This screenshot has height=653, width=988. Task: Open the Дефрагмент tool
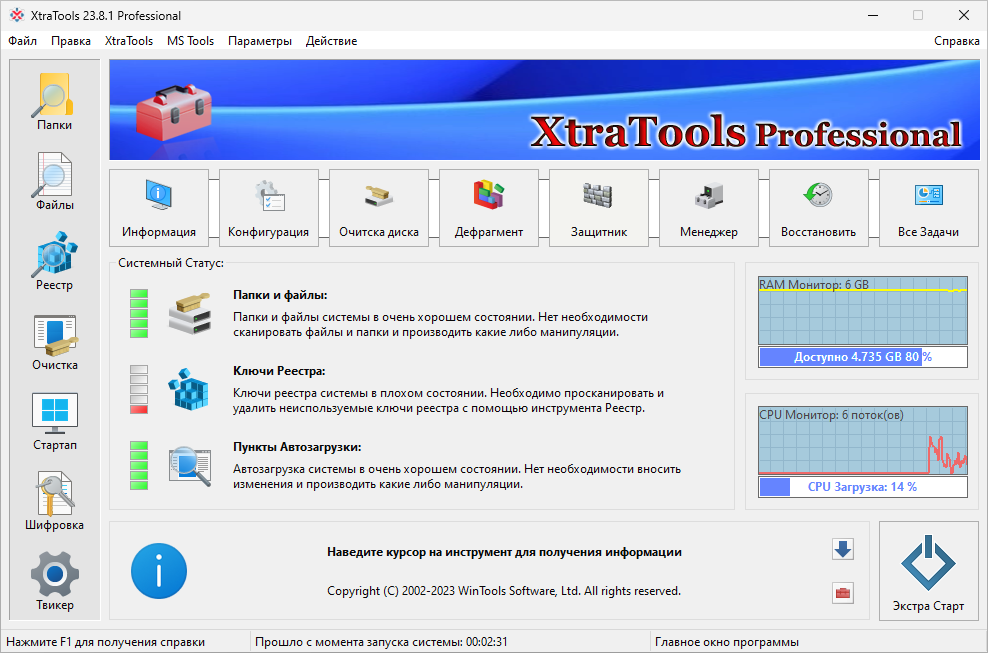coord(488,207)
